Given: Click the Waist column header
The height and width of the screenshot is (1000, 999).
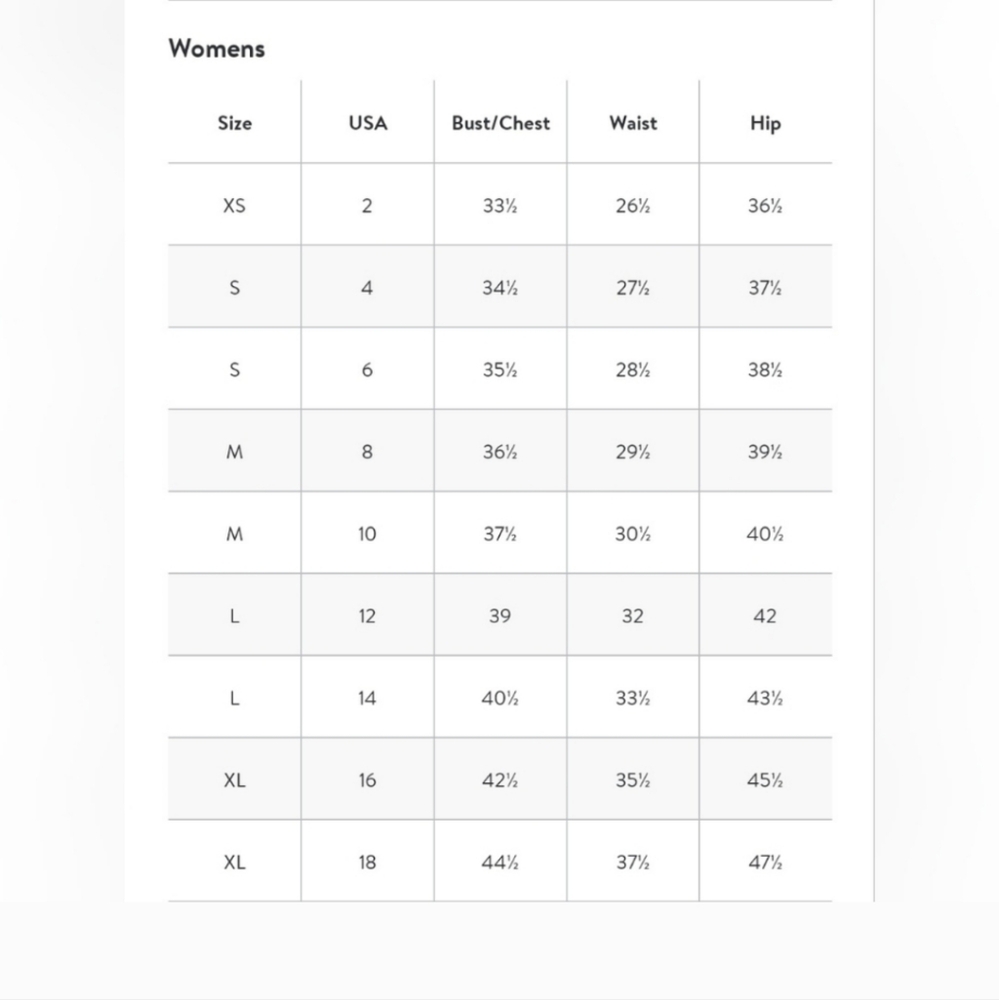Looking at the screenshot, I should tap(633, 122).
